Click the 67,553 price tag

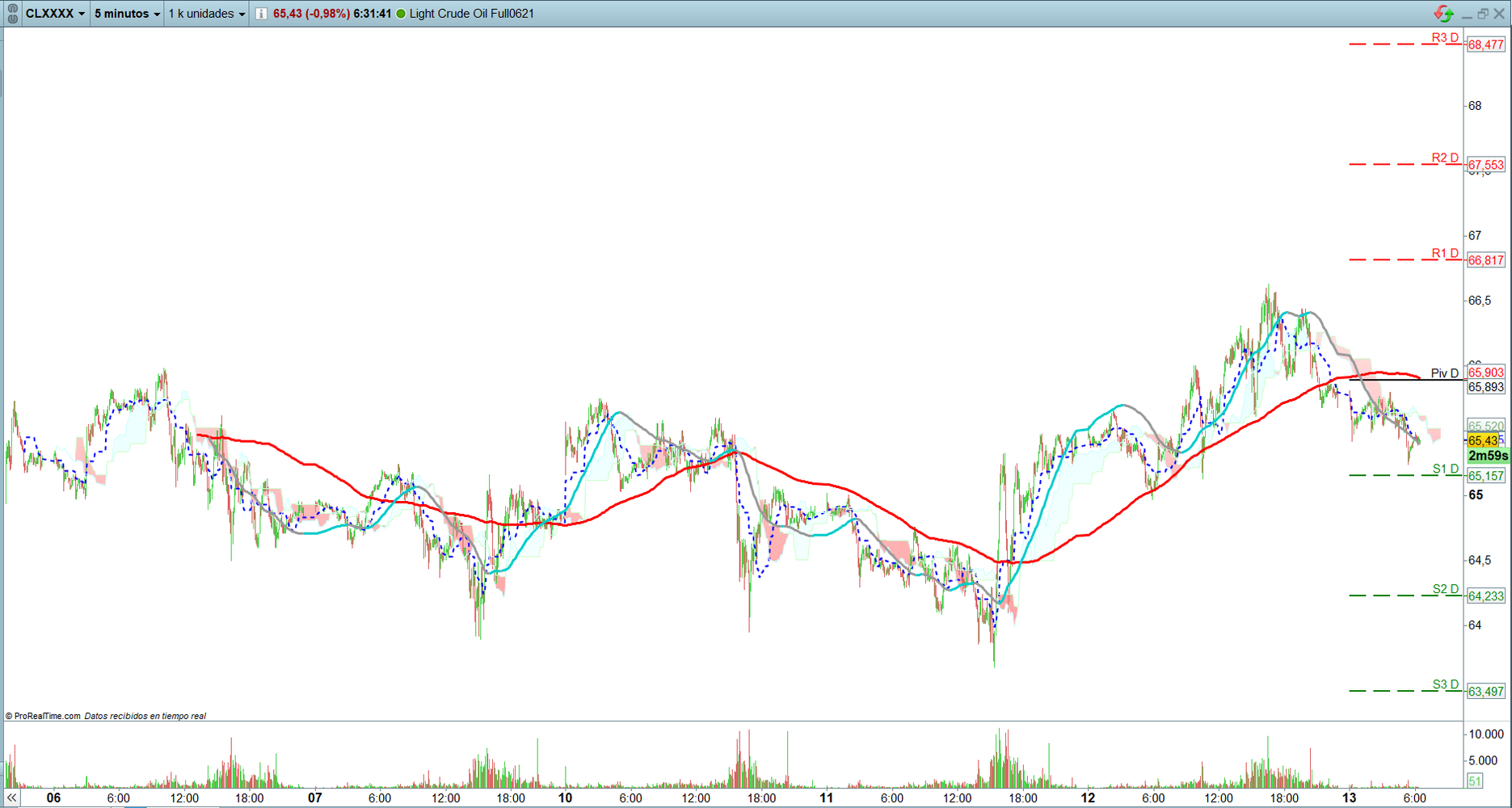click(1486, 164)
